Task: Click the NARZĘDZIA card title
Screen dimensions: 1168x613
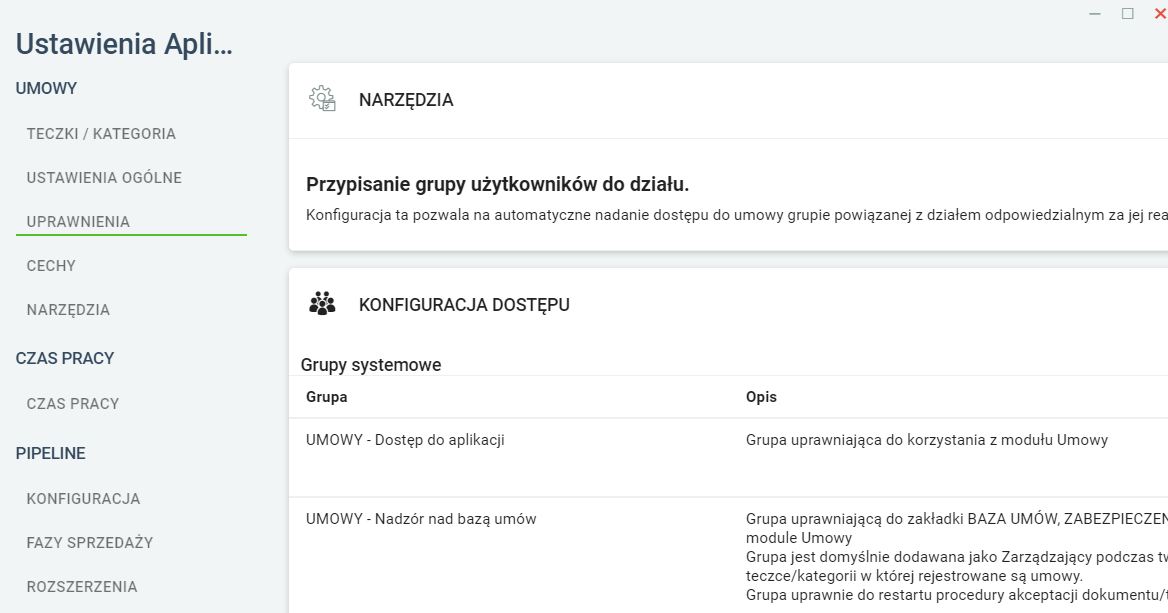Action: (406, 100)
